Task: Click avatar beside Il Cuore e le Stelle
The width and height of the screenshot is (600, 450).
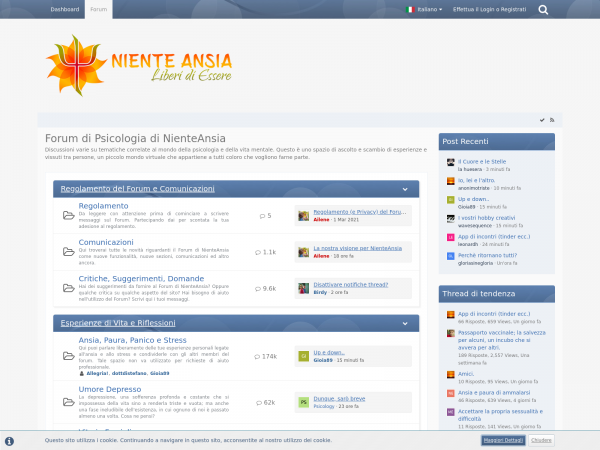Action: [451, 162]
